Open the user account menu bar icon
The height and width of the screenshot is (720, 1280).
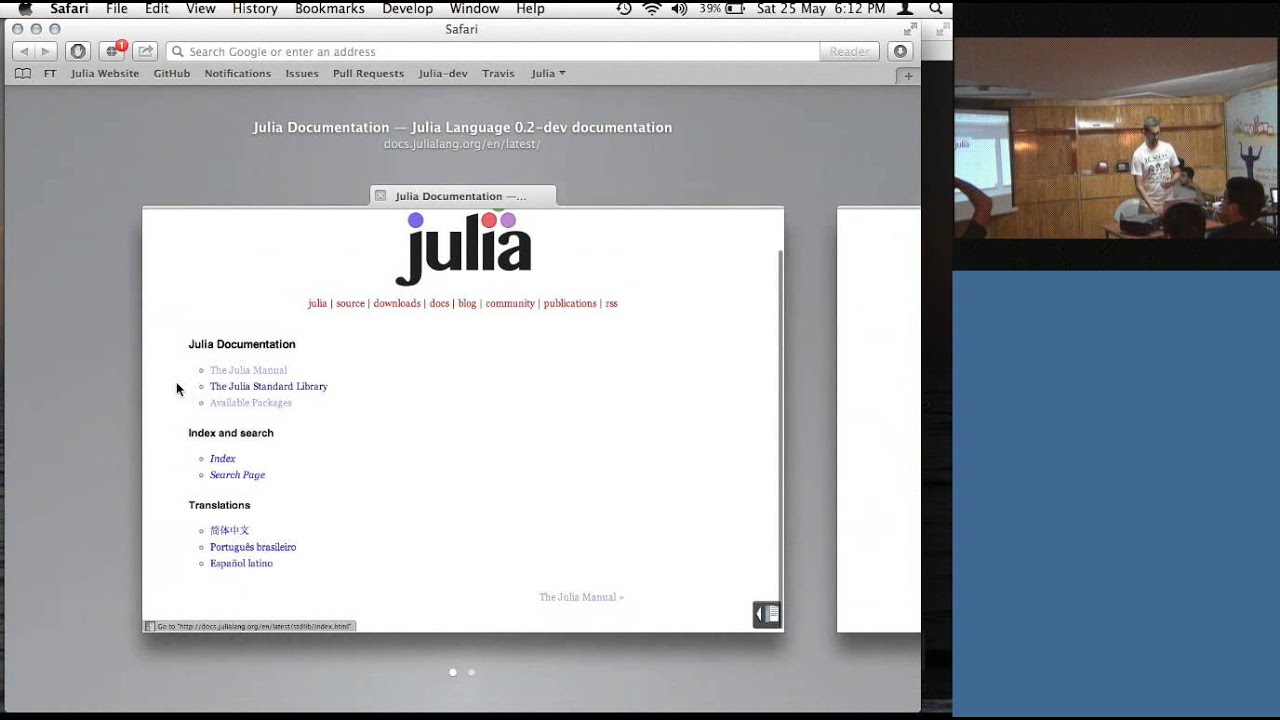[x=905, y=8]
